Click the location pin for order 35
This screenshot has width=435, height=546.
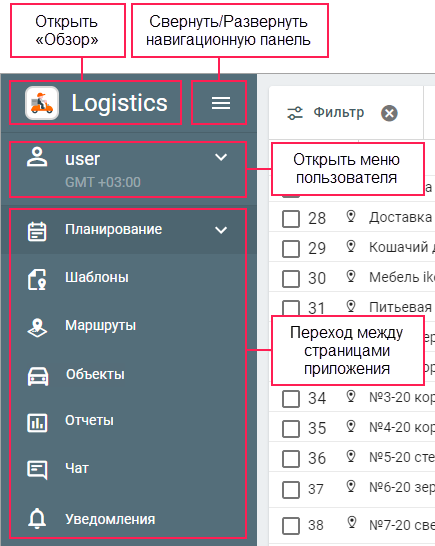351,426
